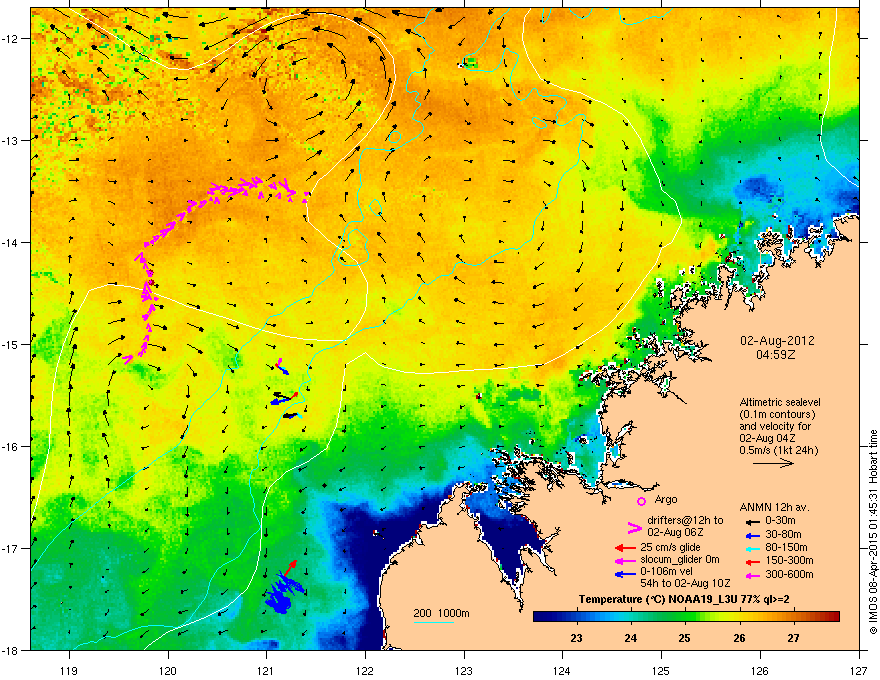
Task: Click the red glide arrow above the blue glider cluster
Action: click(290, 567)
